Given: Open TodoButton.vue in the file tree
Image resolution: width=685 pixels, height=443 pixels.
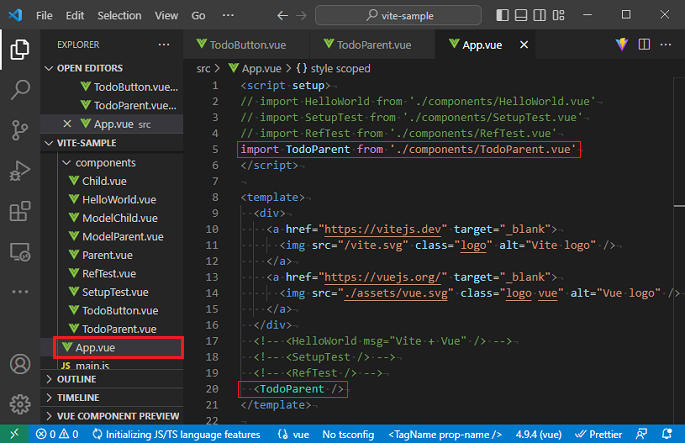Looking at the screenshot, I should [112, 310].
